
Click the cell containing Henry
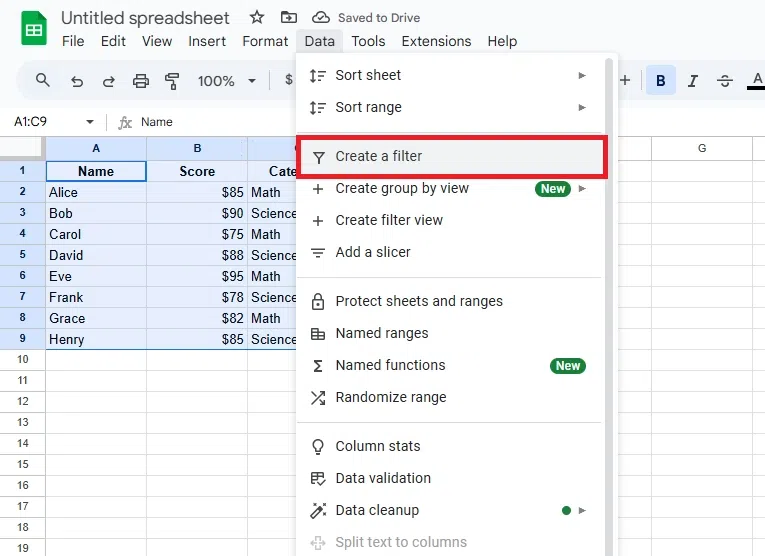(96, 339)
